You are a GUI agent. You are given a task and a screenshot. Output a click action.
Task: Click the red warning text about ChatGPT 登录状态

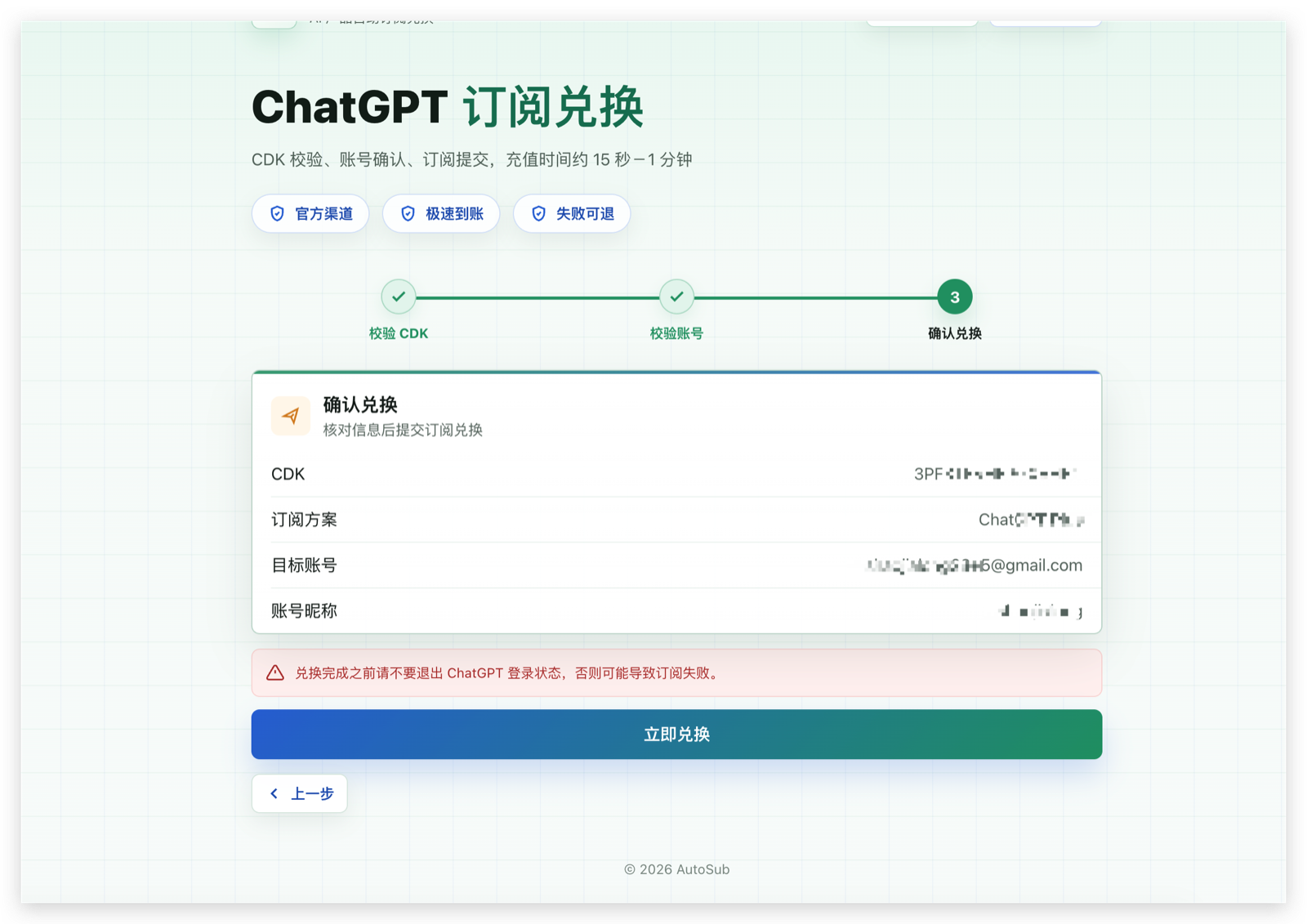[x=507, y=673]
